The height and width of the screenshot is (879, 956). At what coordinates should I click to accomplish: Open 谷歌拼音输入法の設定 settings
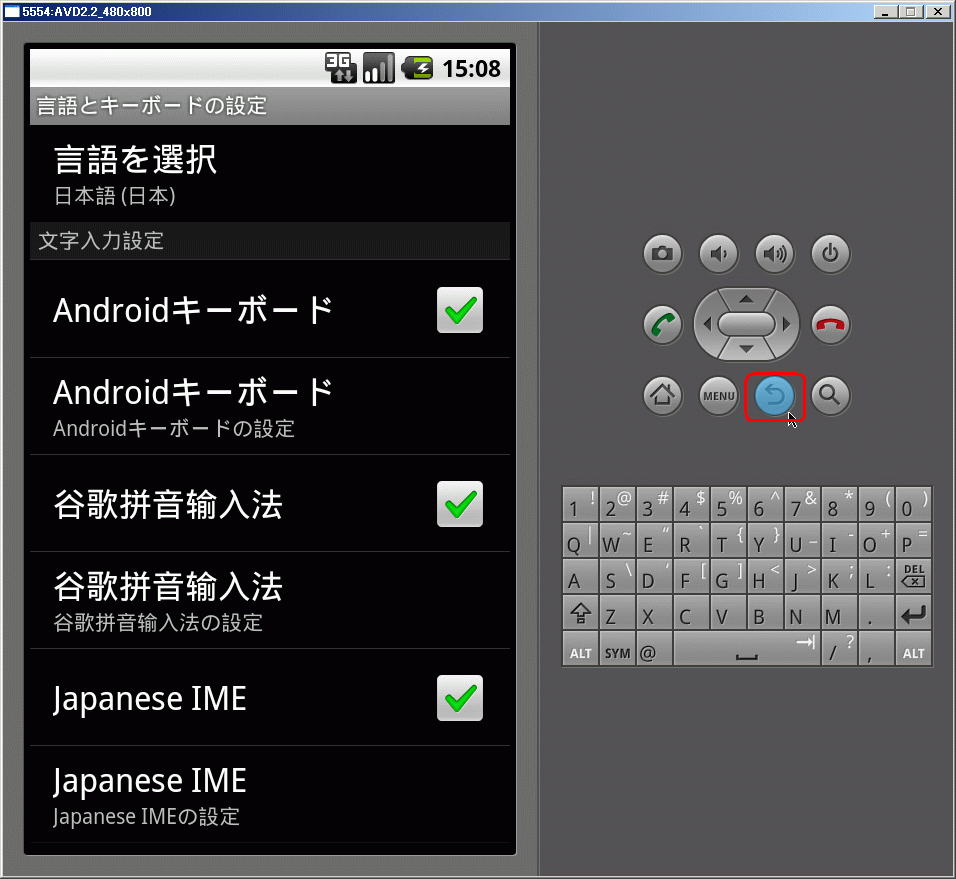(270, 601)
